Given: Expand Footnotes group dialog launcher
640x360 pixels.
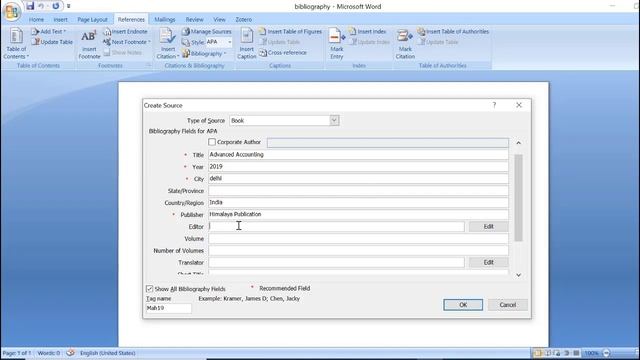Looking at the screenshot, I should [x=148, y=65].
